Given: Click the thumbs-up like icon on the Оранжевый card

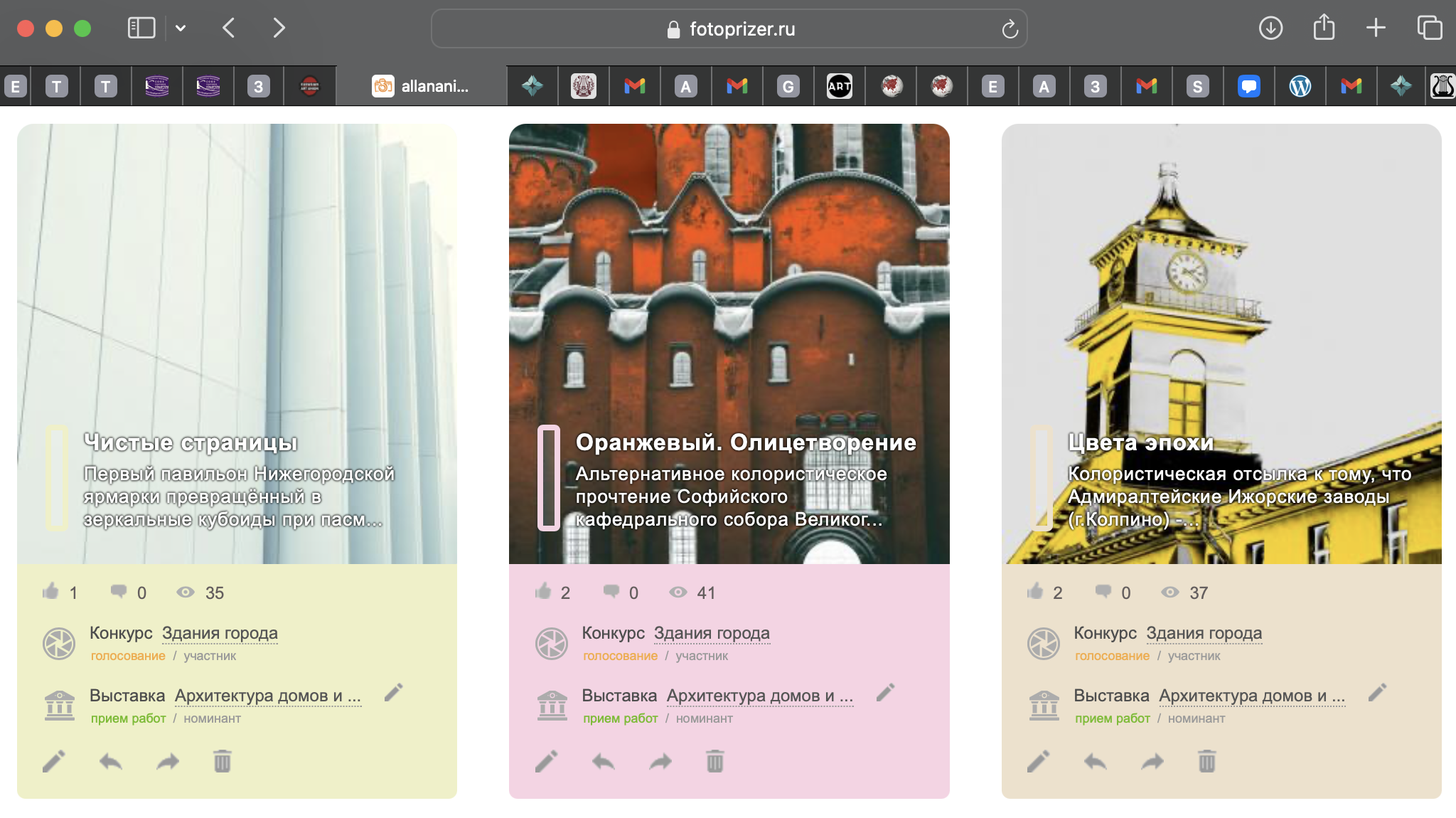Looking at the screenshot, I should tap(543, 591).
